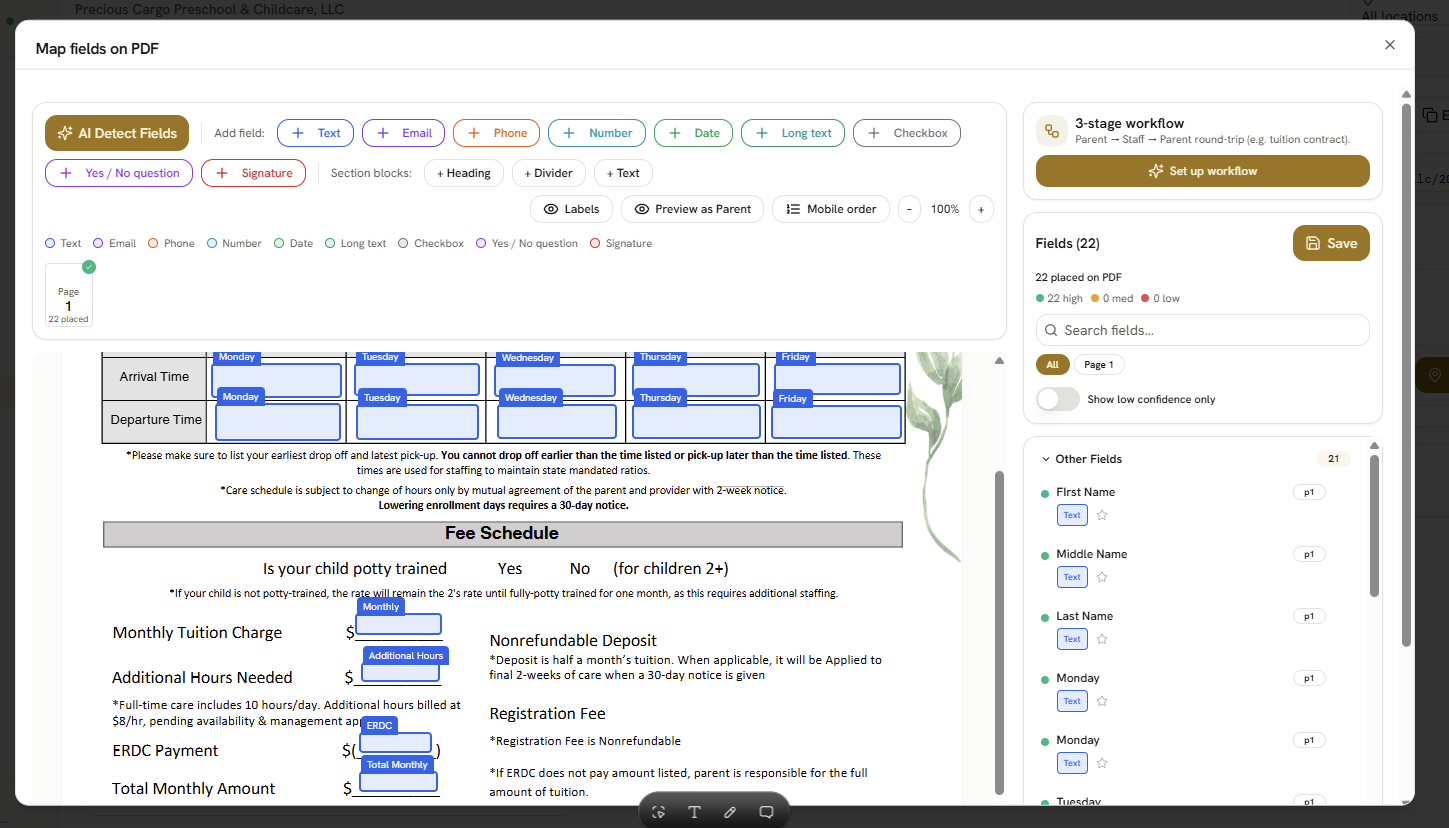Select the All filter chip
This screenshot has height=828, width=1449.
(1052, 365)
